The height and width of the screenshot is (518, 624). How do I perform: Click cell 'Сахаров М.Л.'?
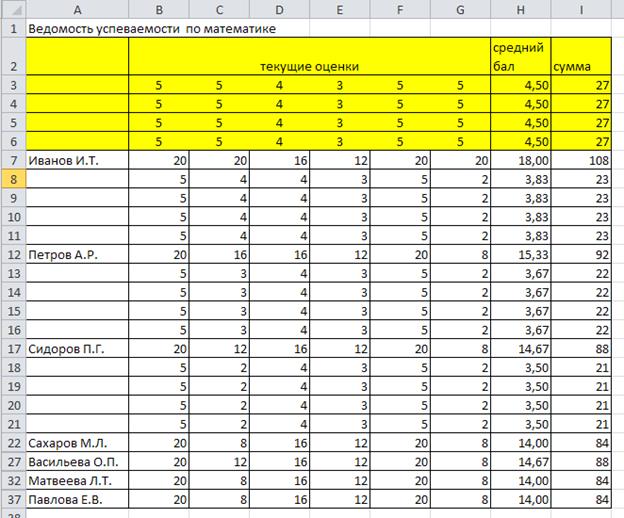coord(77,443)
